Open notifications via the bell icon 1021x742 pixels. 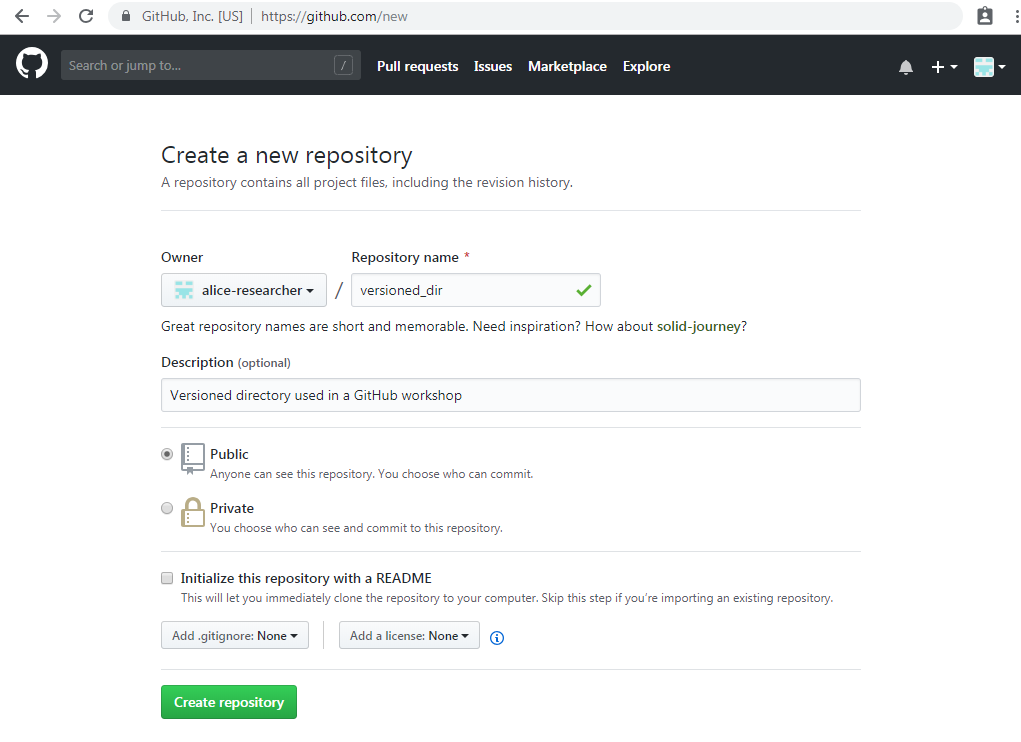[905, 66]
